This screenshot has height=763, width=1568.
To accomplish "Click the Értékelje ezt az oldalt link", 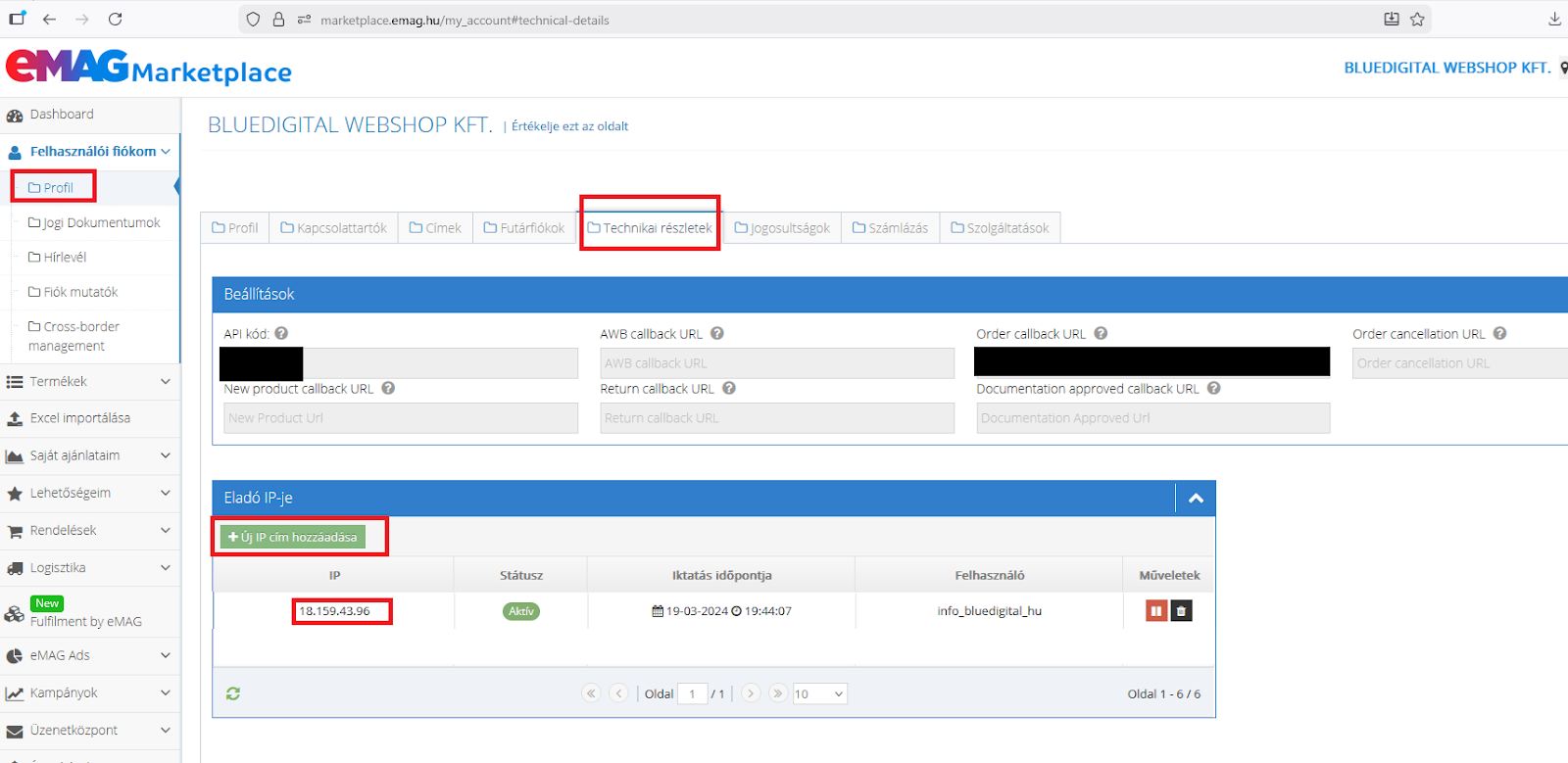I will point(569,126).
